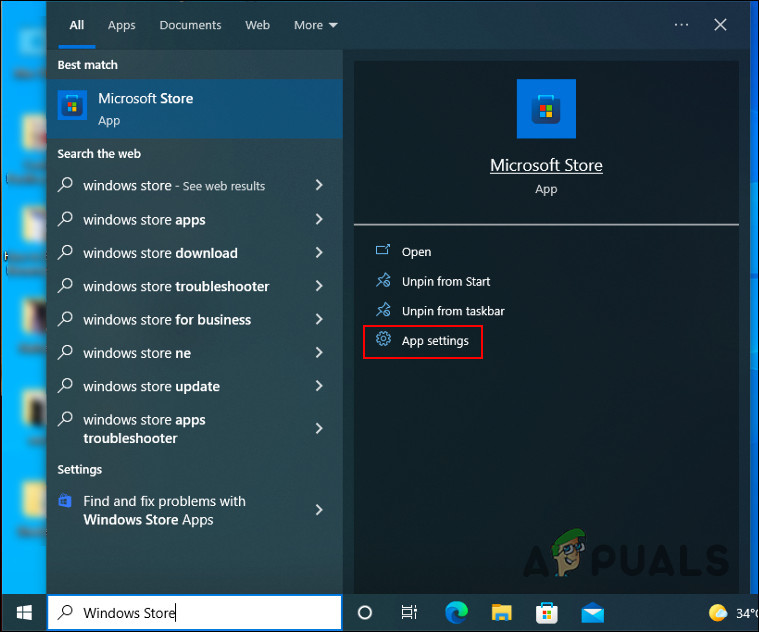Open the More filter dropdown
This screenshot has width=759, height=632.
click(316, 25)
